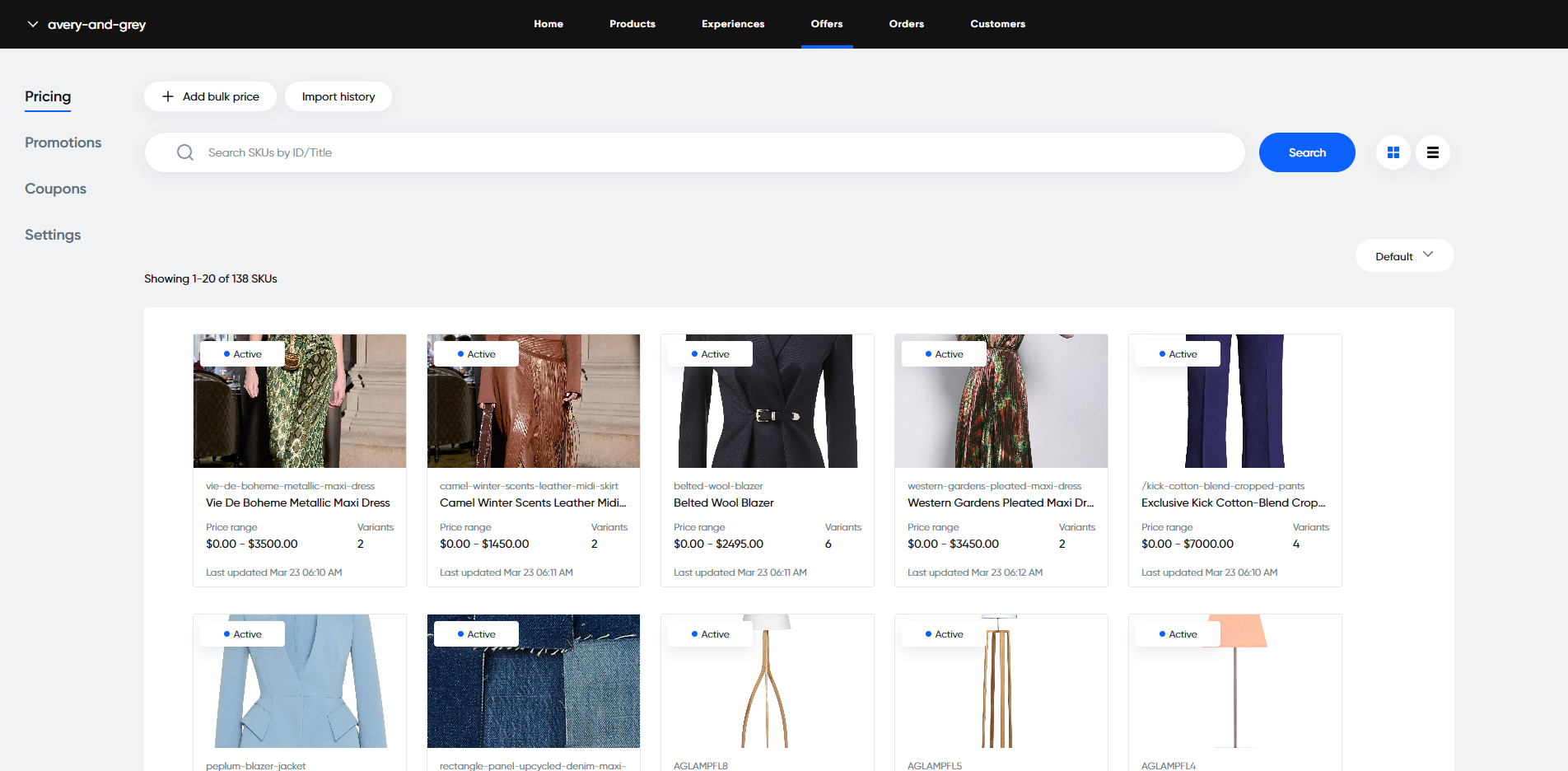Click the Western Gardens Pleated Maxi Dr... title

pyautogui.click(x=1001, y=502)
